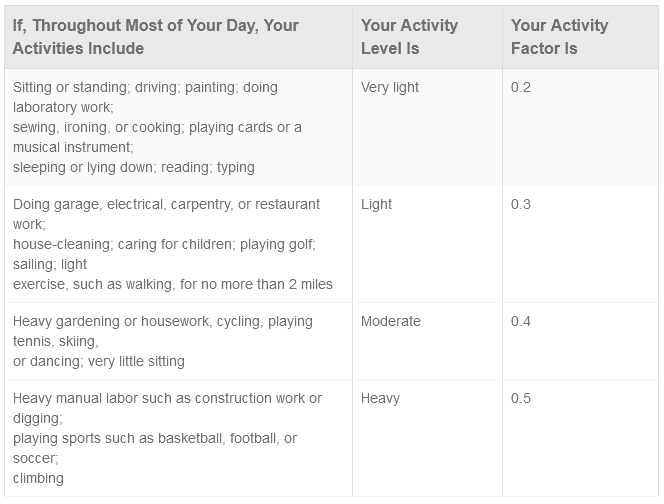
Task: Click the "Your Activity Factor Is" column header
Action: point(559,37)
